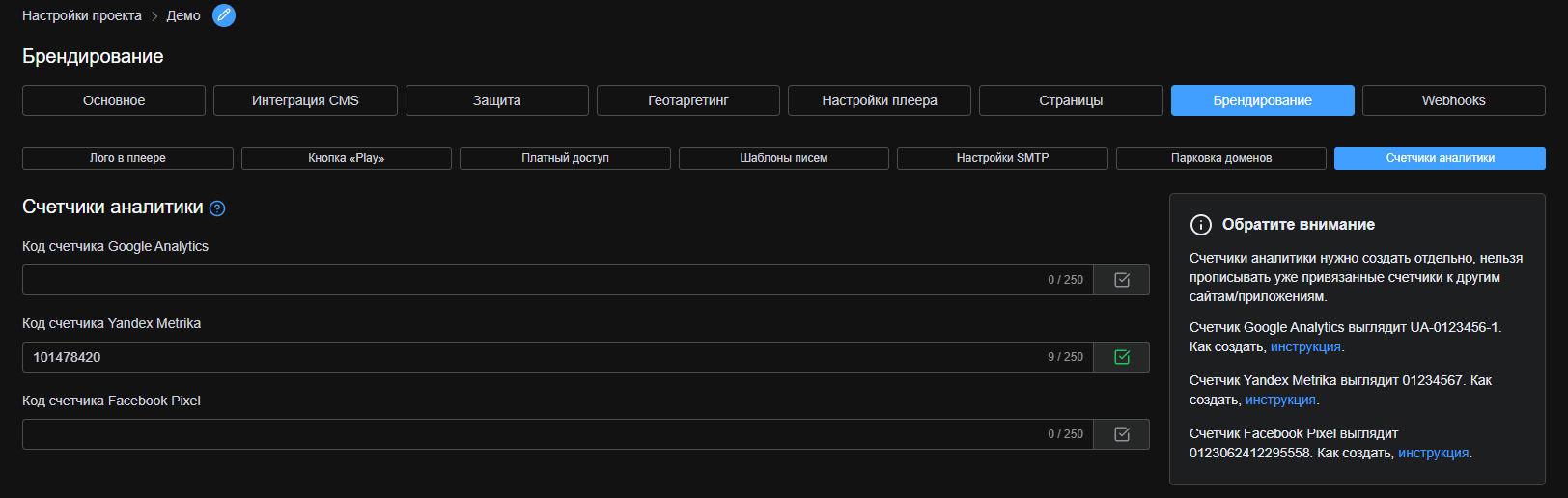Go to Геотаргетинг tab

[688, 100]
